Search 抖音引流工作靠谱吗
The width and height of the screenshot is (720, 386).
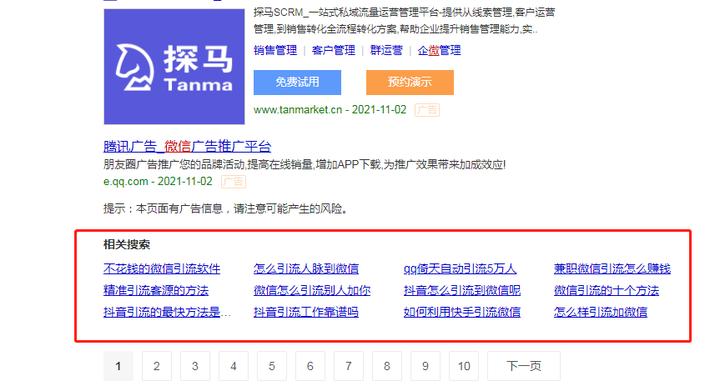pos(306,312)
